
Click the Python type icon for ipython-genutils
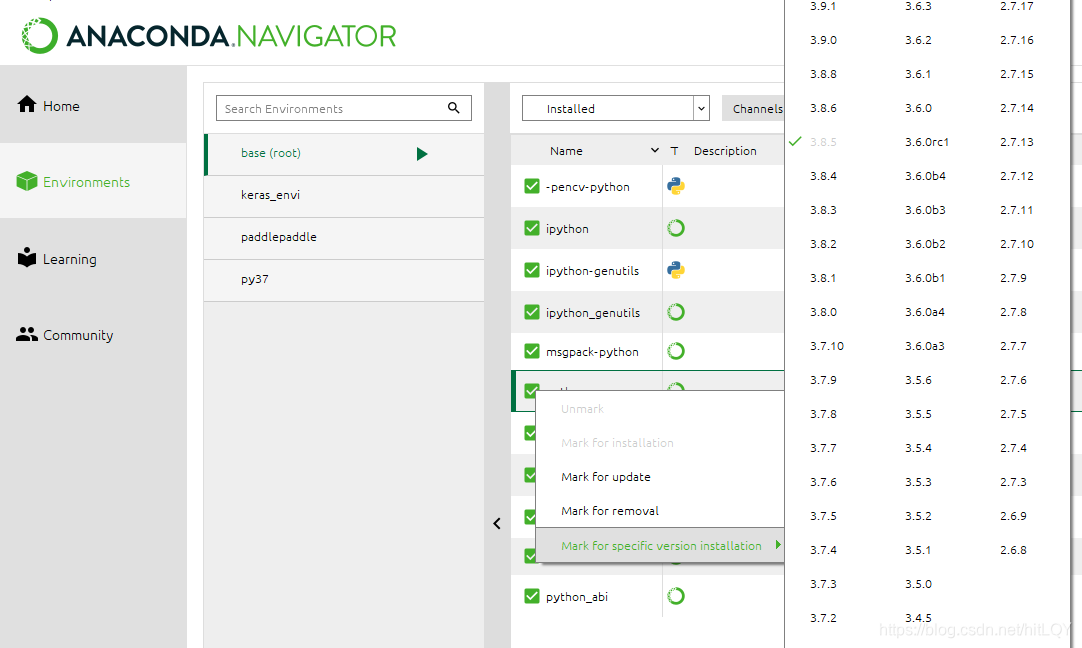[676, 271]
